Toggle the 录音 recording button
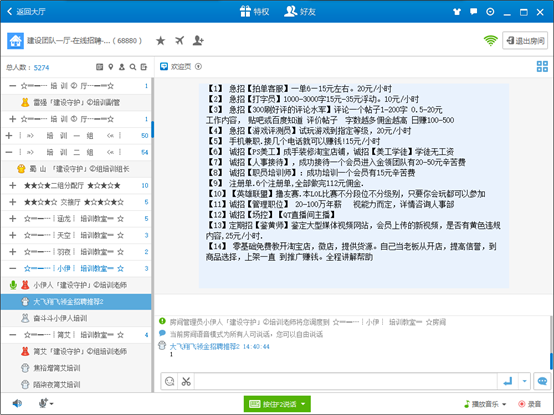The height and width of the screenshot is (415, 554). coord(529,404)
